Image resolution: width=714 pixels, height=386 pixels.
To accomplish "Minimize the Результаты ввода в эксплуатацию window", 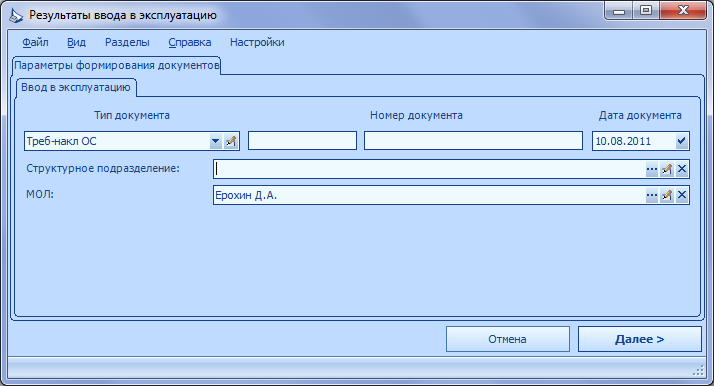I will click(619, 11).
